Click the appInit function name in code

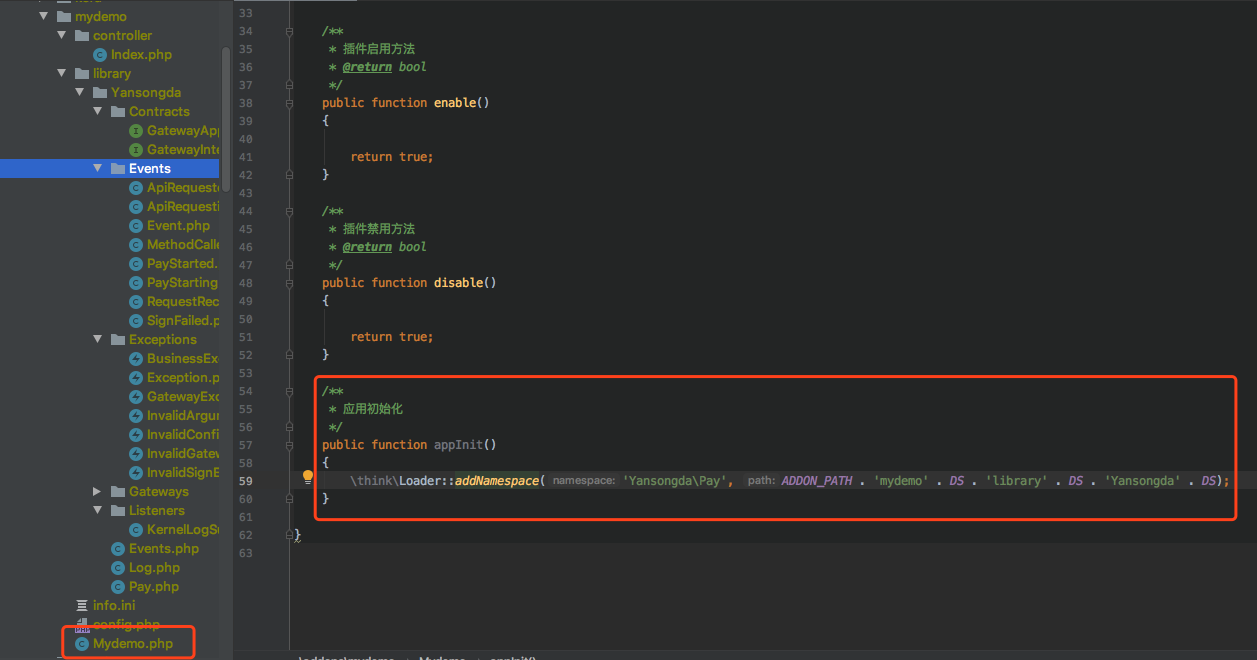tap(459, 445)
